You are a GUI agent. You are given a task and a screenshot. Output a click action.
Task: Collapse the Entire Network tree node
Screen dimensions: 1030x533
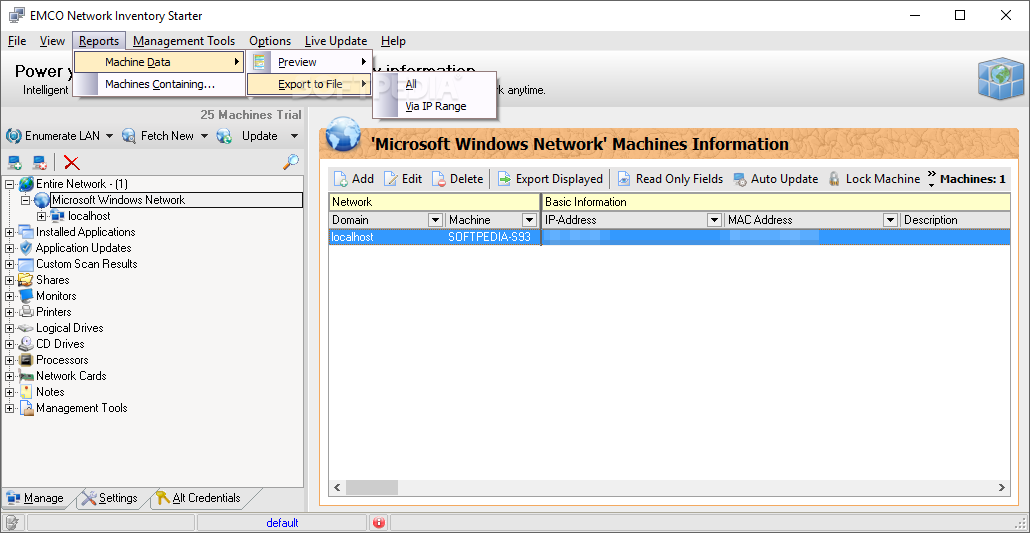[9, 184]
